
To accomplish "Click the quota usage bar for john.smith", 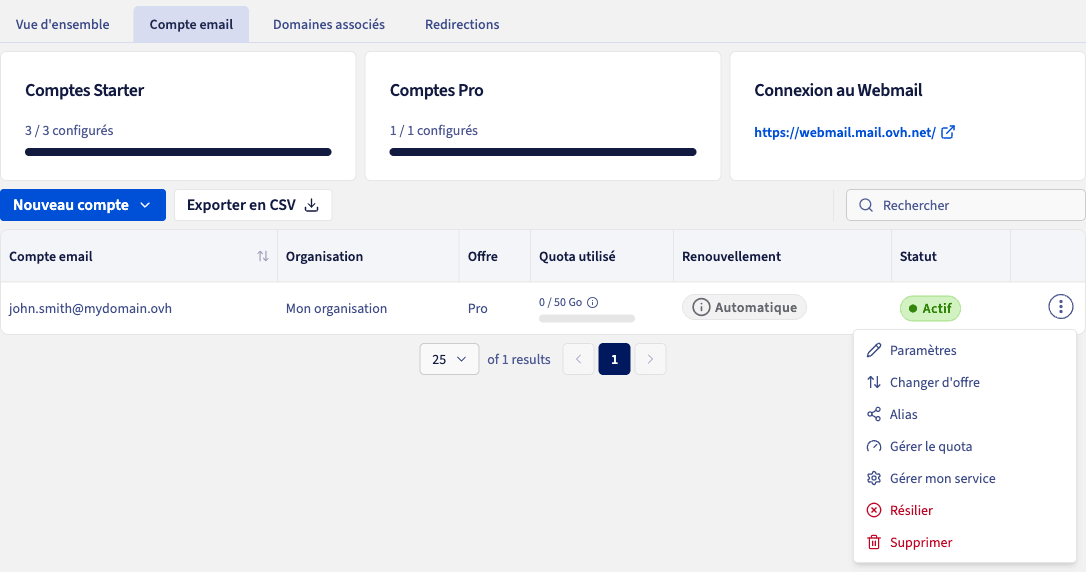I will click(x=587, y=319).
